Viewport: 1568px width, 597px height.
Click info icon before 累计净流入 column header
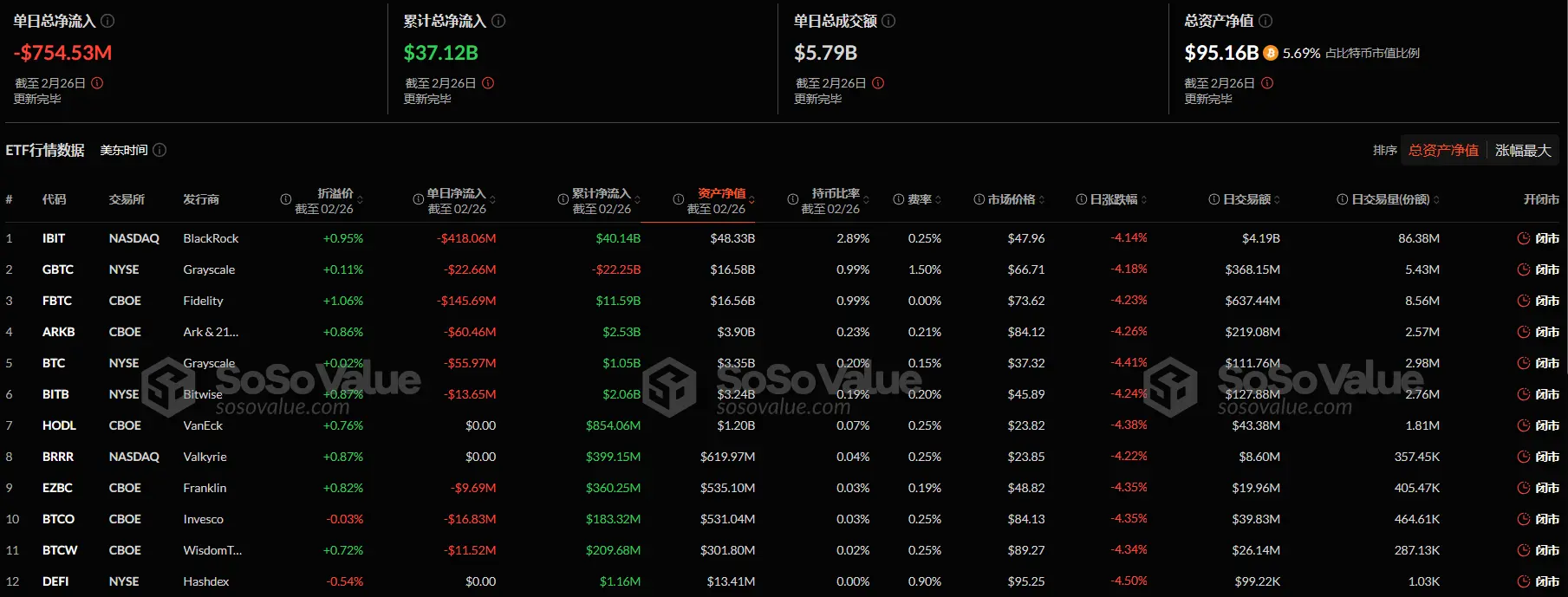click(x=563, y=199)
